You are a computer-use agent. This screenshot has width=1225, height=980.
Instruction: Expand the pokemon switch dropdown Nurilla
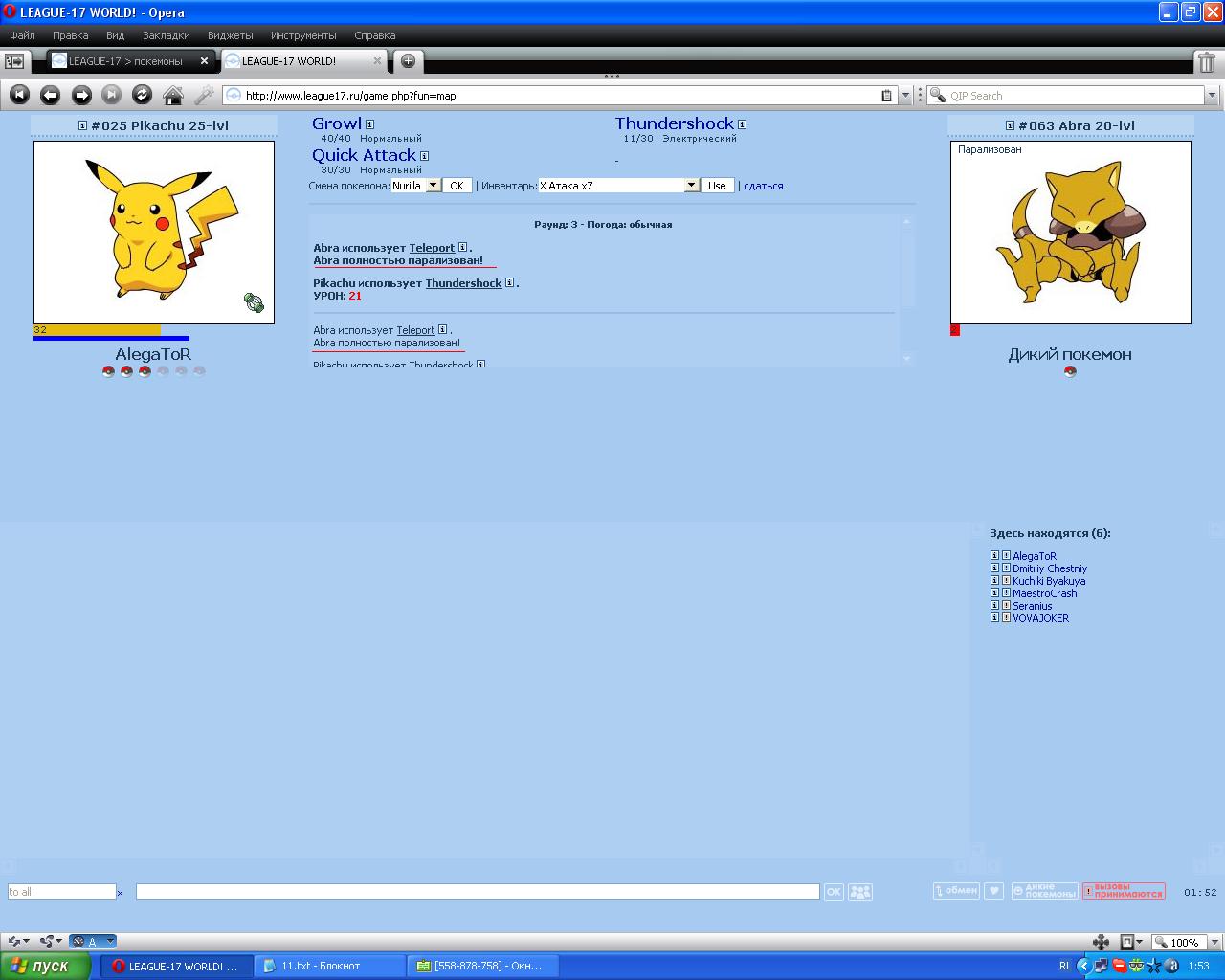(433, 186)
